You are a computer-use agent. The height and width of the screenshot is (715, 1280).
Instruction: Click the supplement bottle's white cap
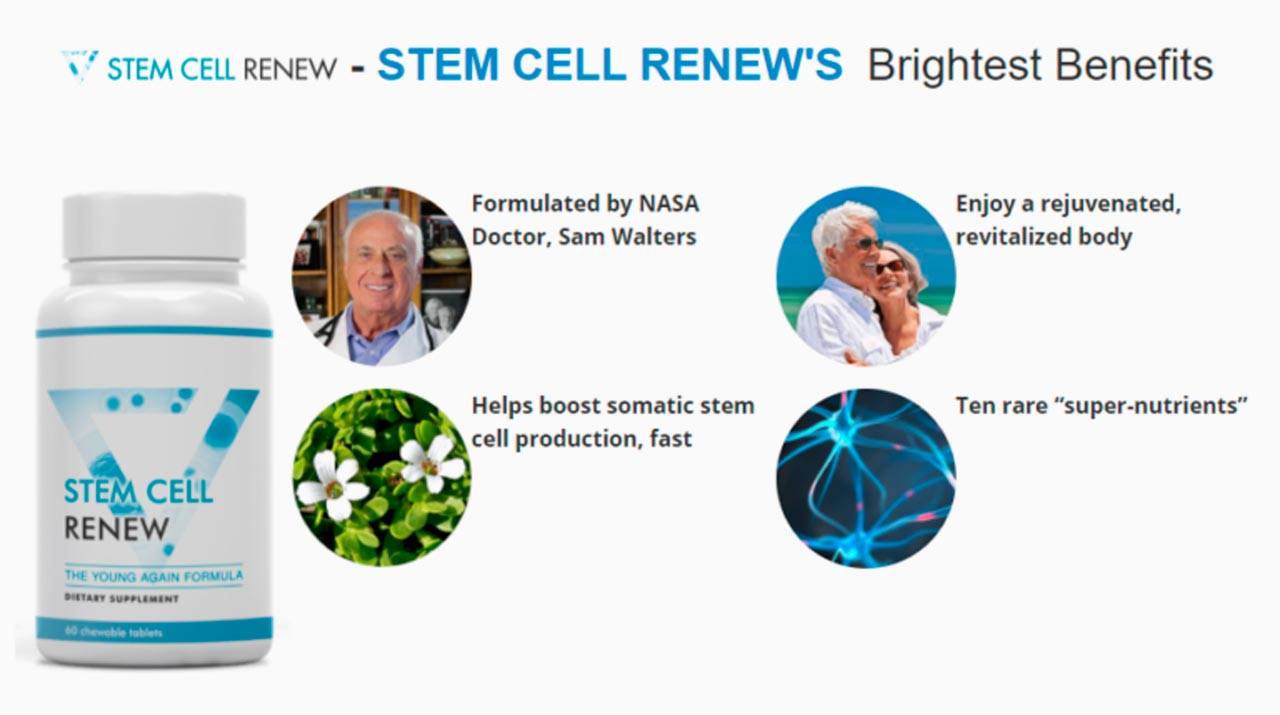coord(154,227)
